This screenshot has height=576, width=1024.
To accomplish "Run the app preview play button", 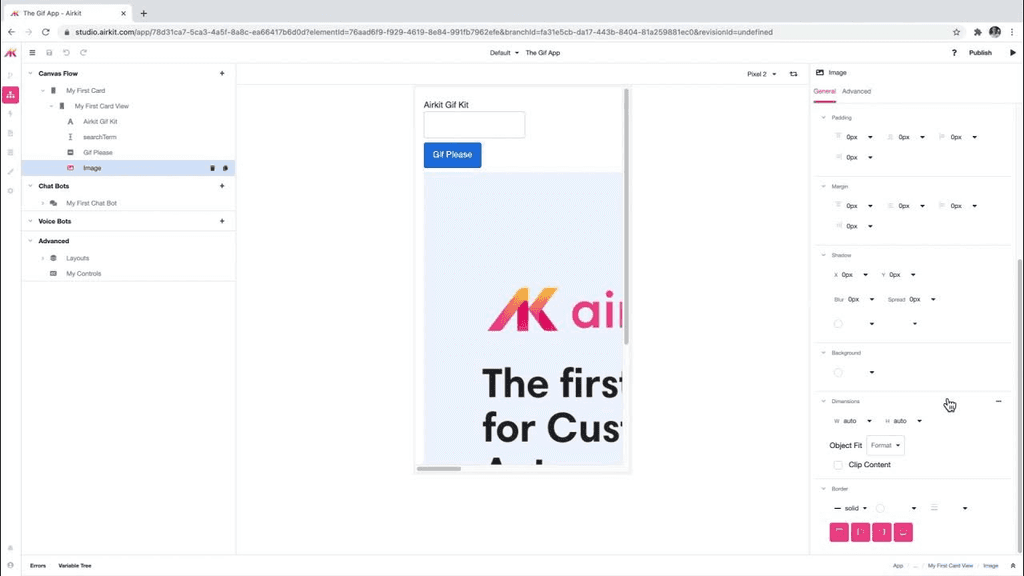I will pyautogui.click(x=1013, y=53).
